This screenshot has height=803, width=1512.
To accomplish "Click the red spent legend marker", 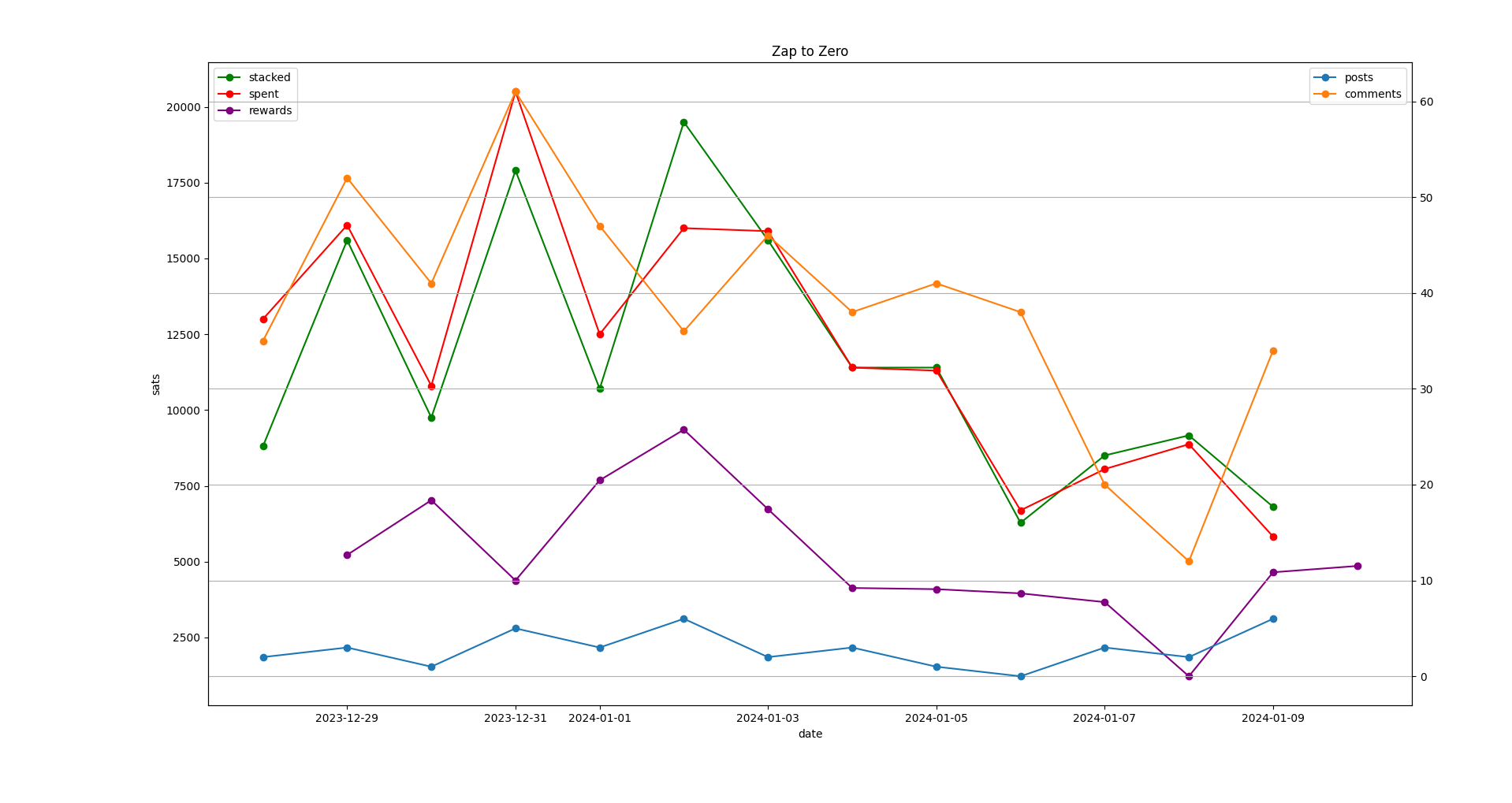I will (229, 94).
